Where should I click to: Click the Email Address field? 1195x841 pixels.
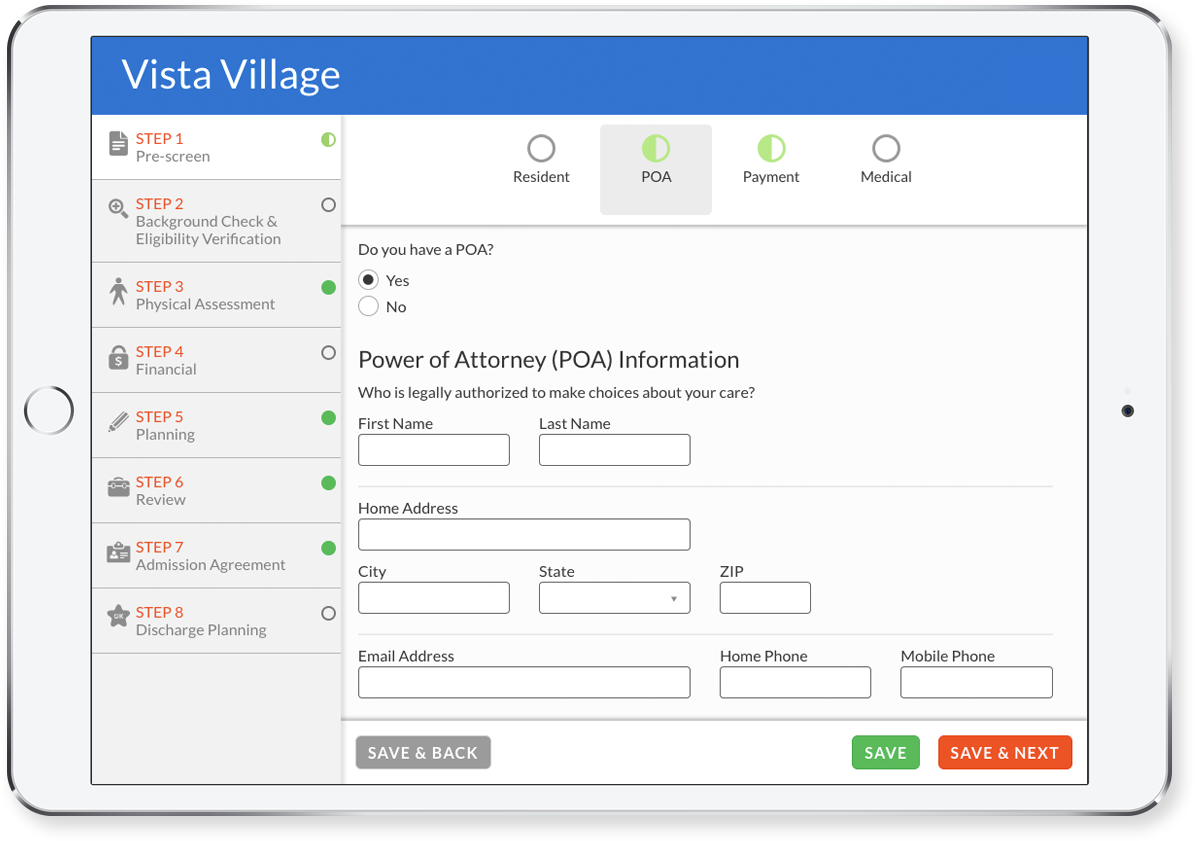coord(524,683)
